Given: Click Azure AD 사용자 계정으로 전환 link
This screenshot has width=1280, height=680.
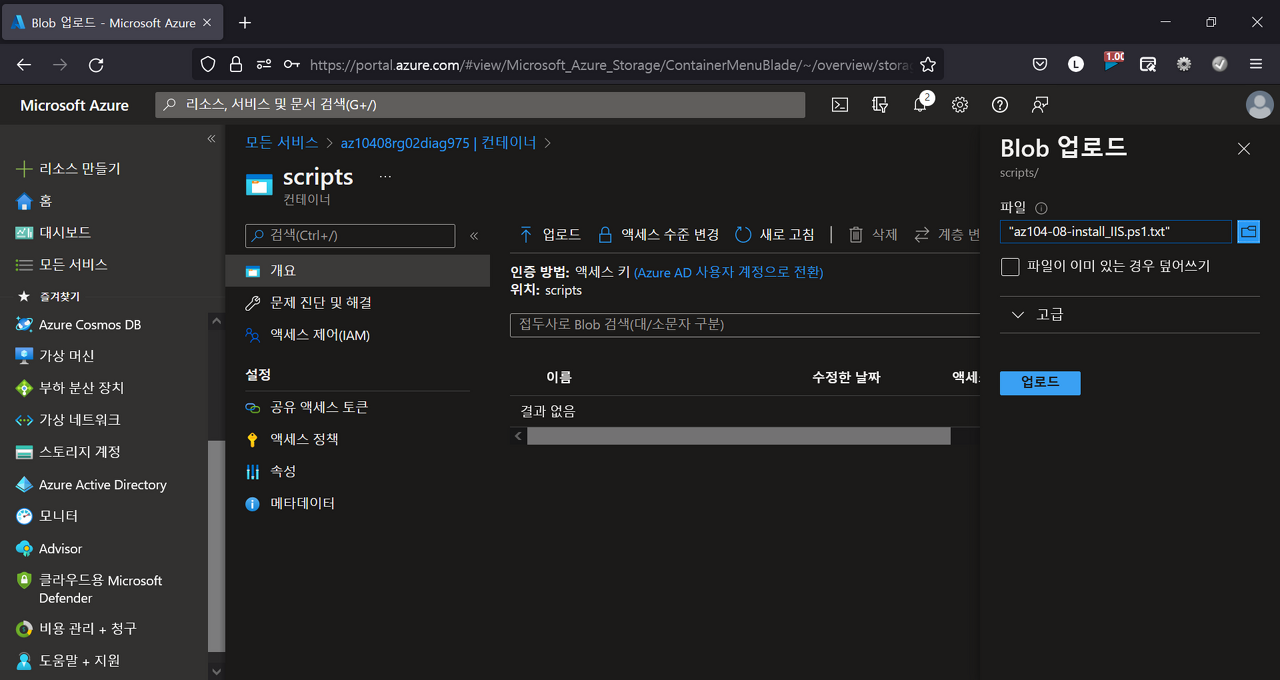Looking at the screenshot, I should 728,272.
